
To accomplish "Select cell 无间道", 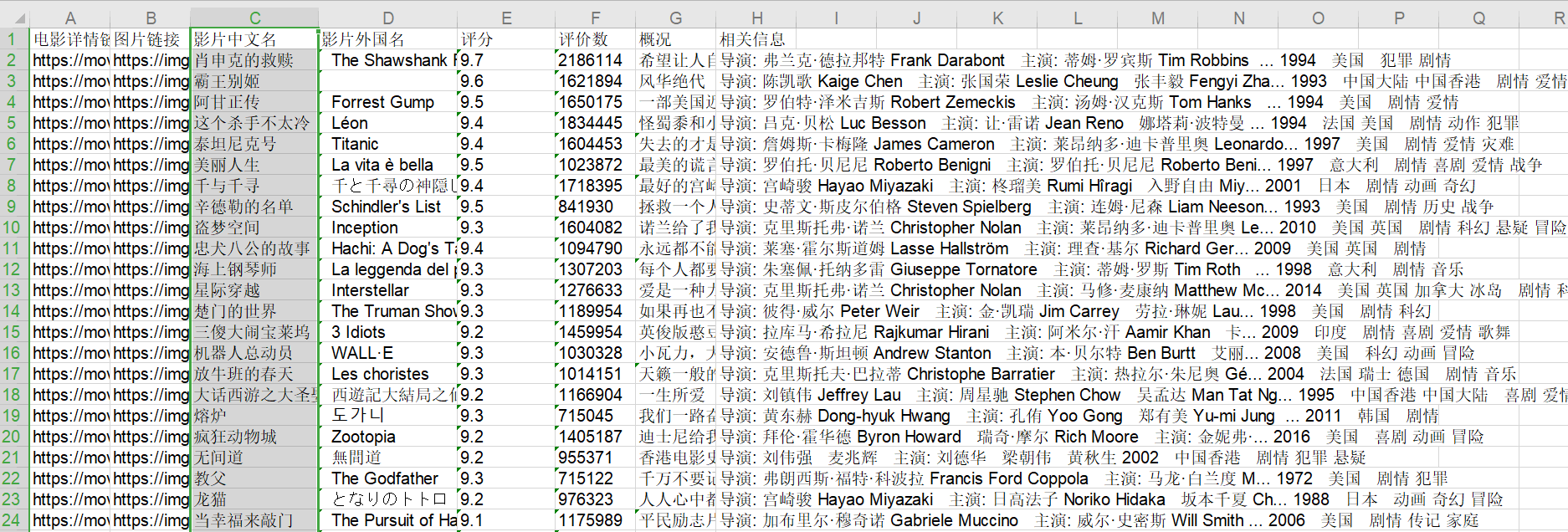I will tap(255, 457).
